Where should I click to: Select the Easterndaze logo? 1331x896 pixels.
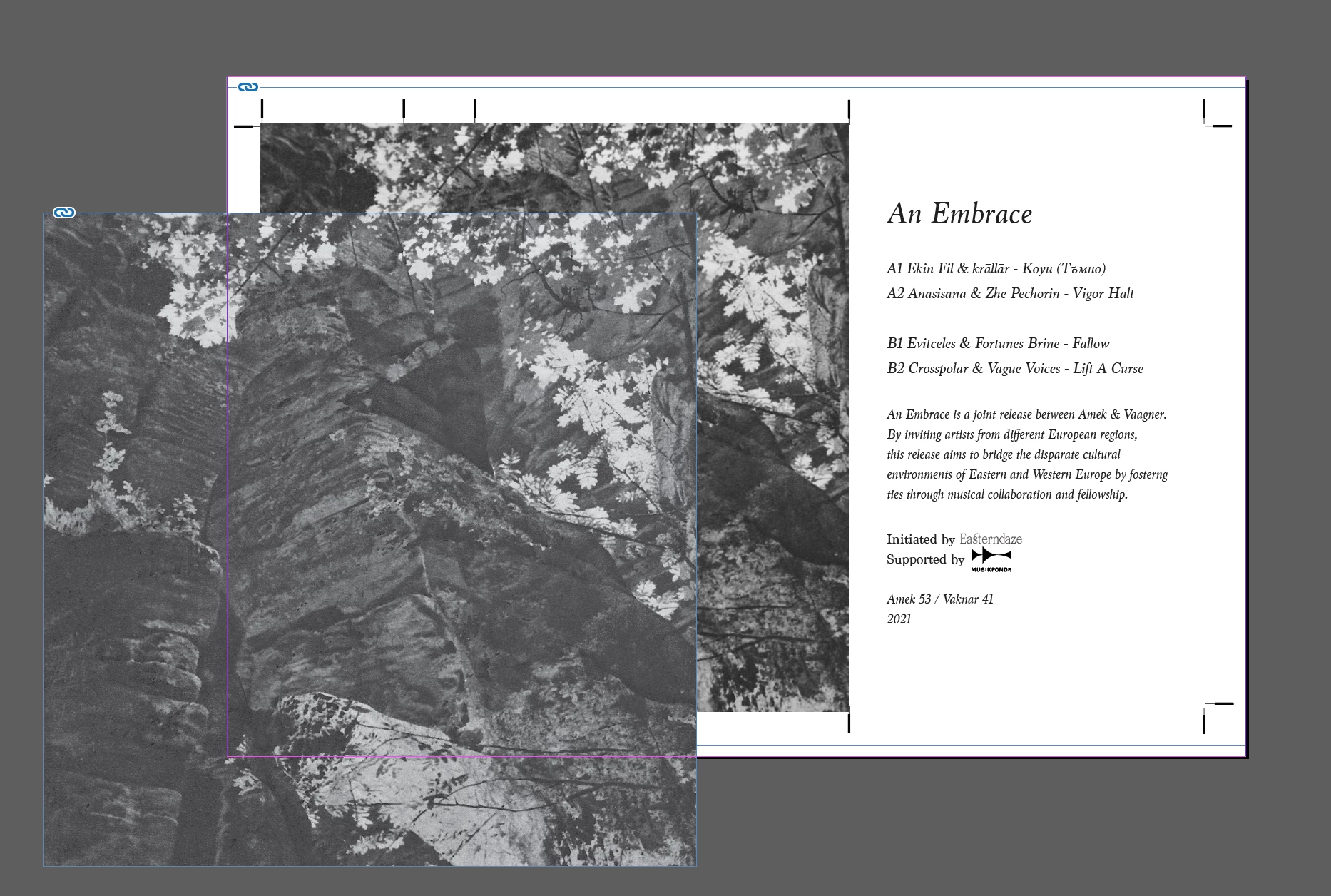[991, 539]
